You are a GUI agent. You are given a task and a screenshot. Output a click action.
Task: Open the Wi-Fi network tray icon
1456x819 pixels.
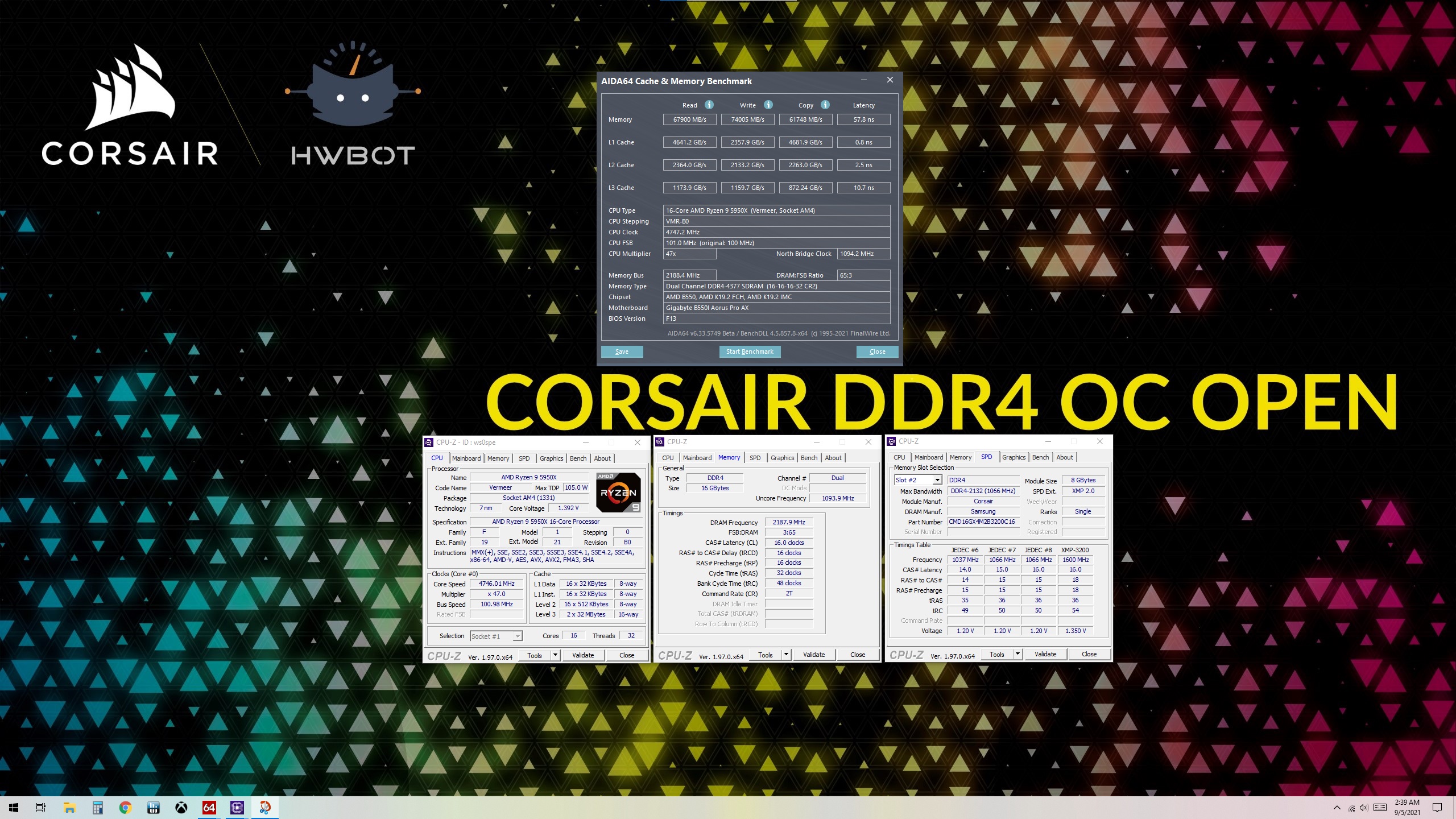[1351, 808]
